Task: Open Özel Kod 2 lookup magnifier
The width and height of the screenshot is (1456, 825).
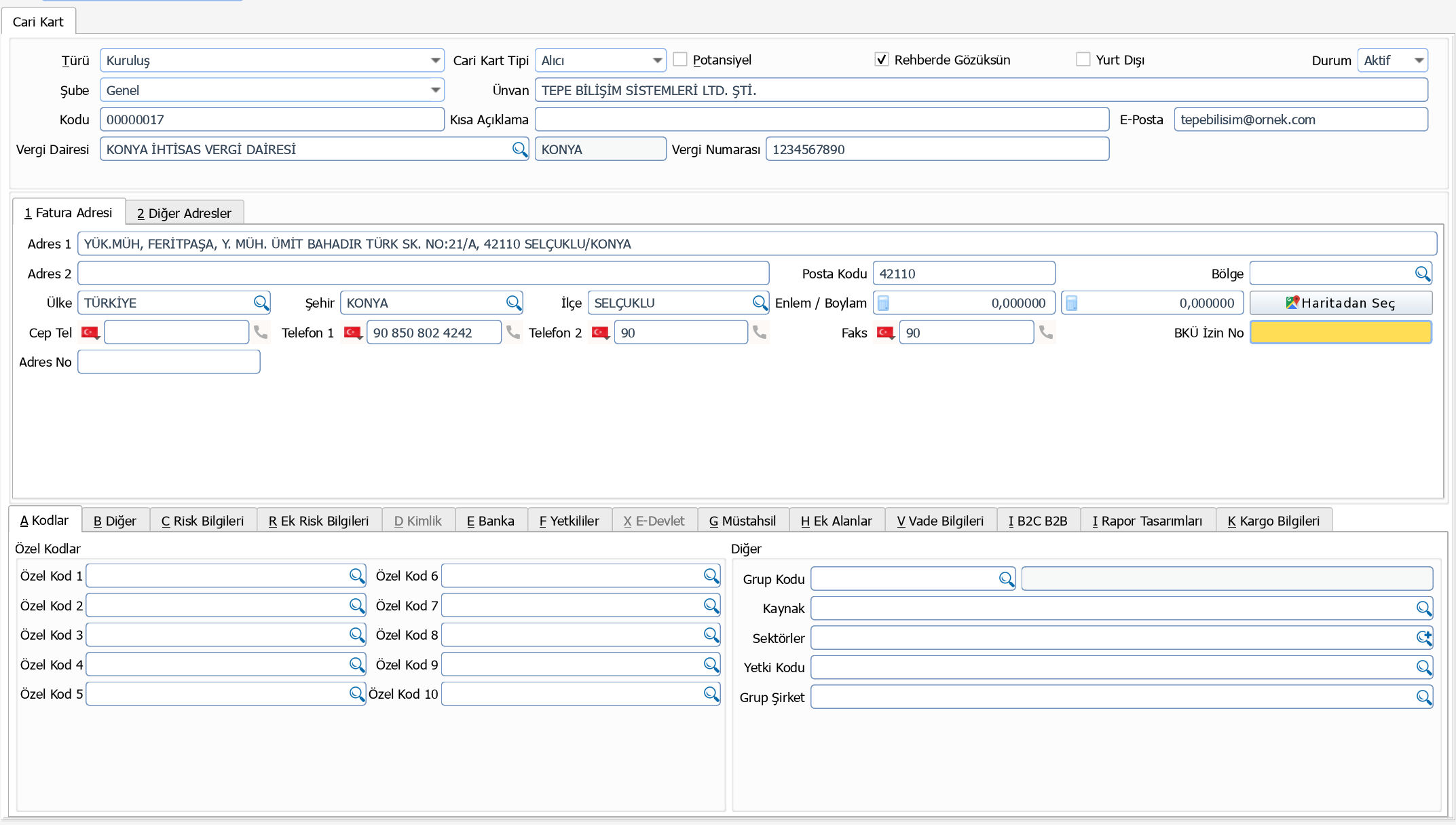Action: pyautogui.click(x=356, y=606)
